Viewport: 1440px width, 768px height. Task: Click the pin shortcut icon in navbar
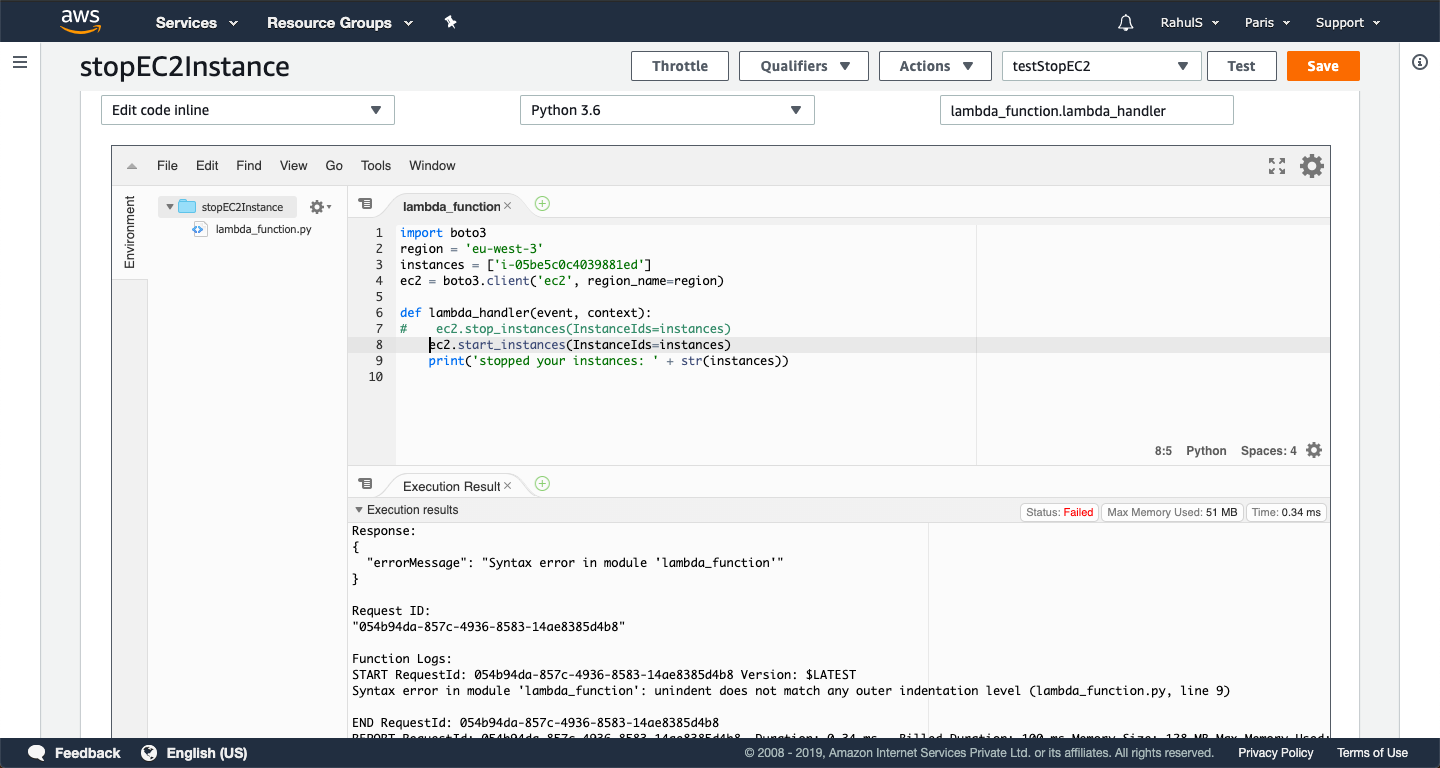coord(450,22)
